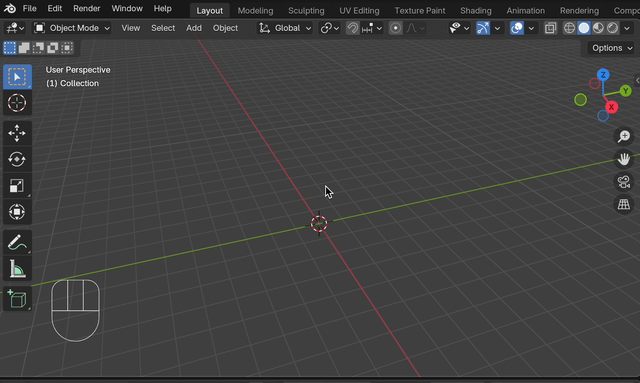Viewport: 640px width, 383px height.
Task: Set selection mode to subtract
Action: [38, 48]
